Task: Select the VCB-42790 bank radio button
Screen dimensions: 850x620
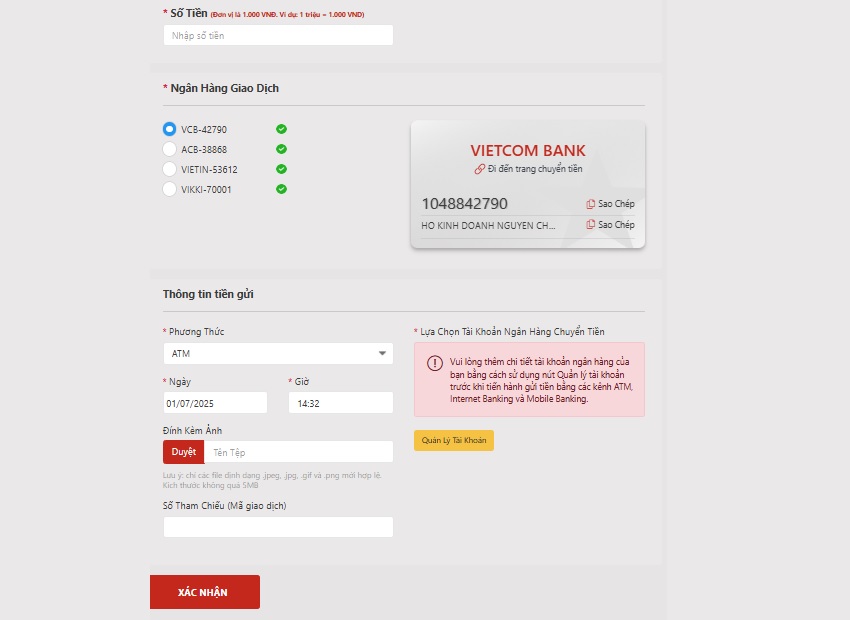Action: click(x=169, y=129)
